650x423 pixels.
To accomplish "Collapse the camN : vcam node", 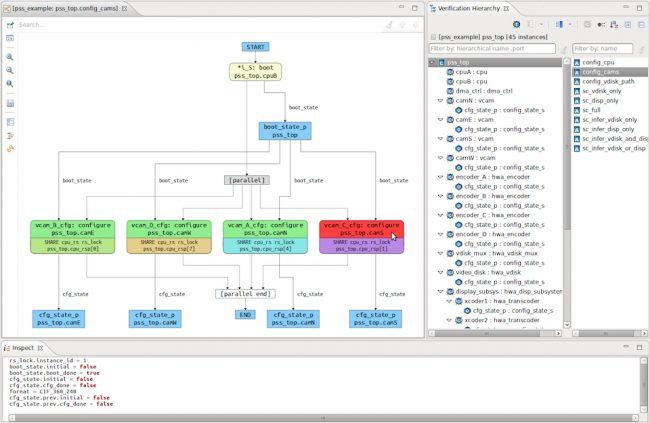I will pyautogui.click(x=441, y=100).
